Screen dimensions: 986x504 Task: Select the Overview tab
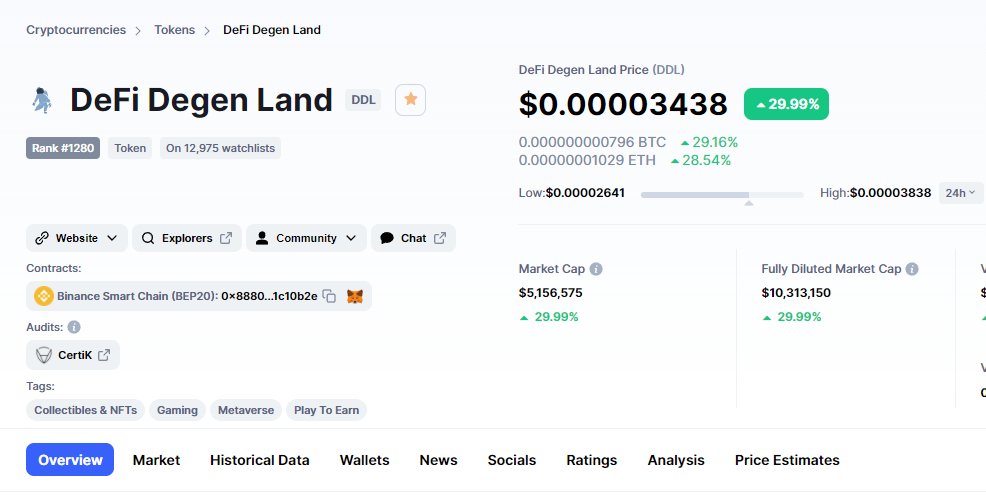pos(70,459)
